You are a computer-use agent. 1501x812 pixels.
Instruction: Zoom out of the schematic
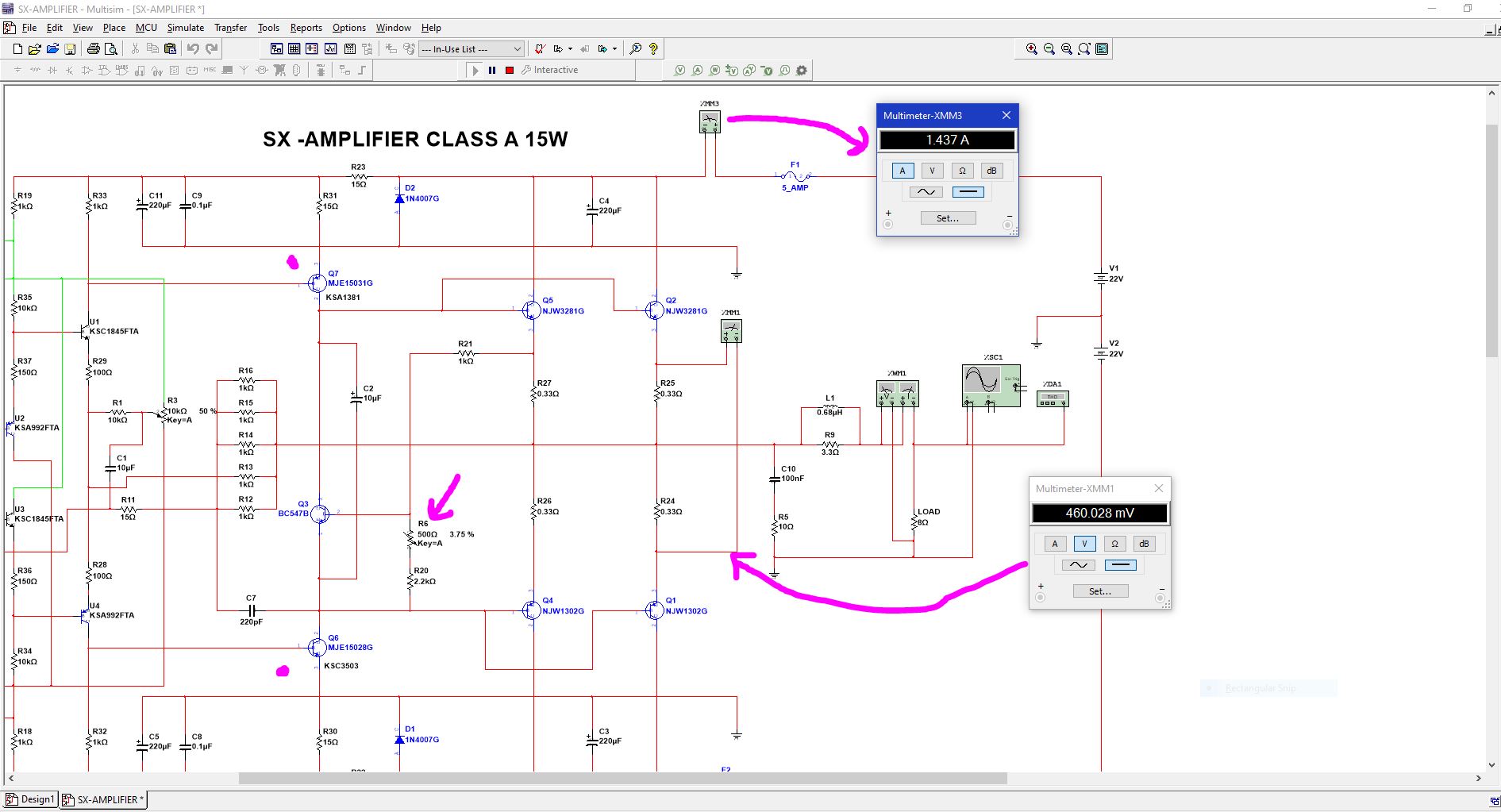point(1049,49)
